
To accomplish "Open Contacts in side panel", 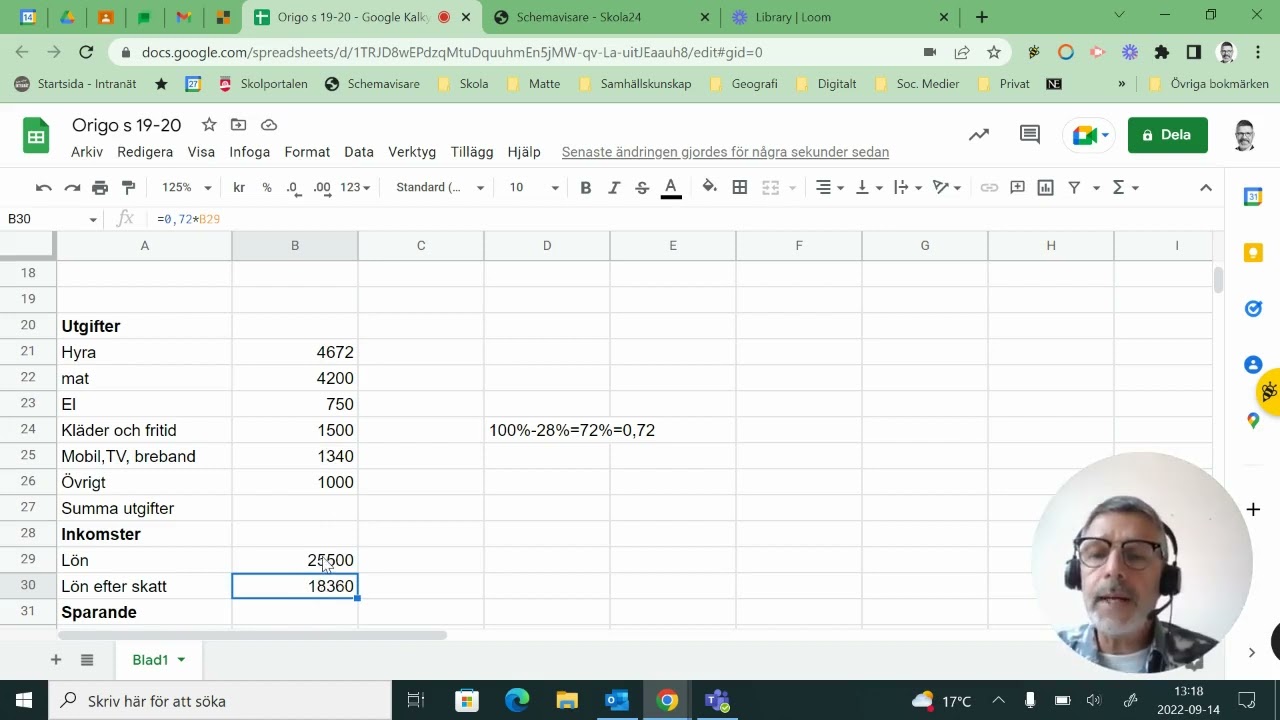I will click(x=1253, y=365).
